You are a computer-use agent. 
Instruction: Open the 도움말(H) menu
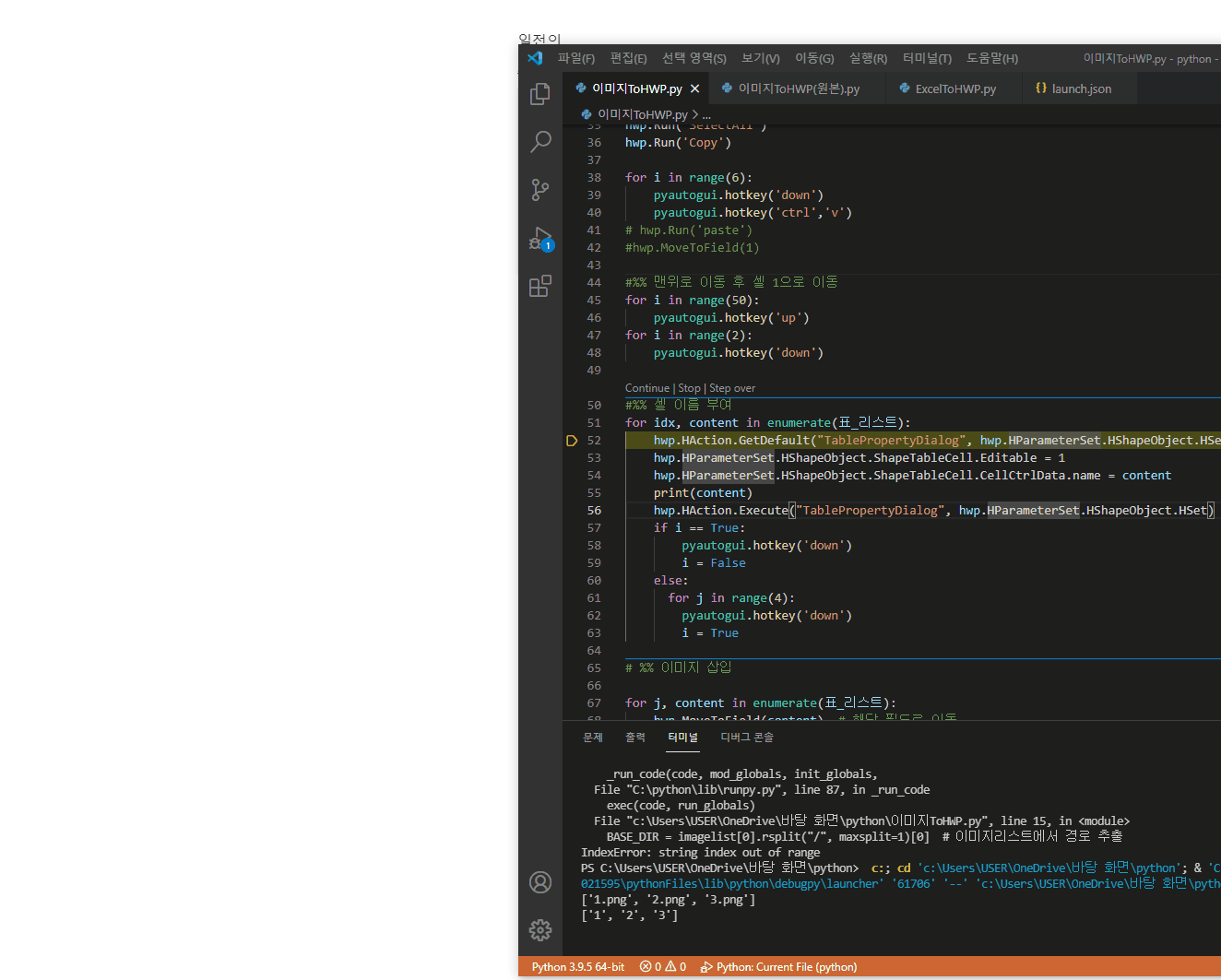(x=992, y=58)
